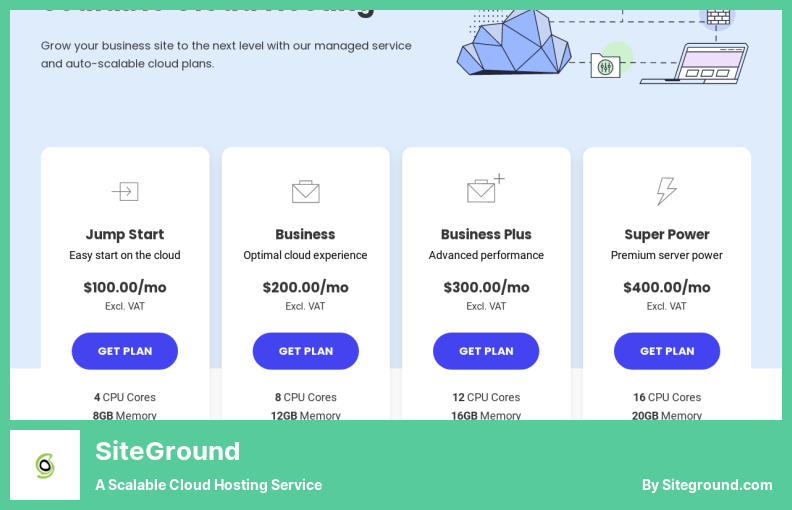Screen dimensions: 792x510
Task: Open the Siteground.com author link
Action: [x=707, y=485]
